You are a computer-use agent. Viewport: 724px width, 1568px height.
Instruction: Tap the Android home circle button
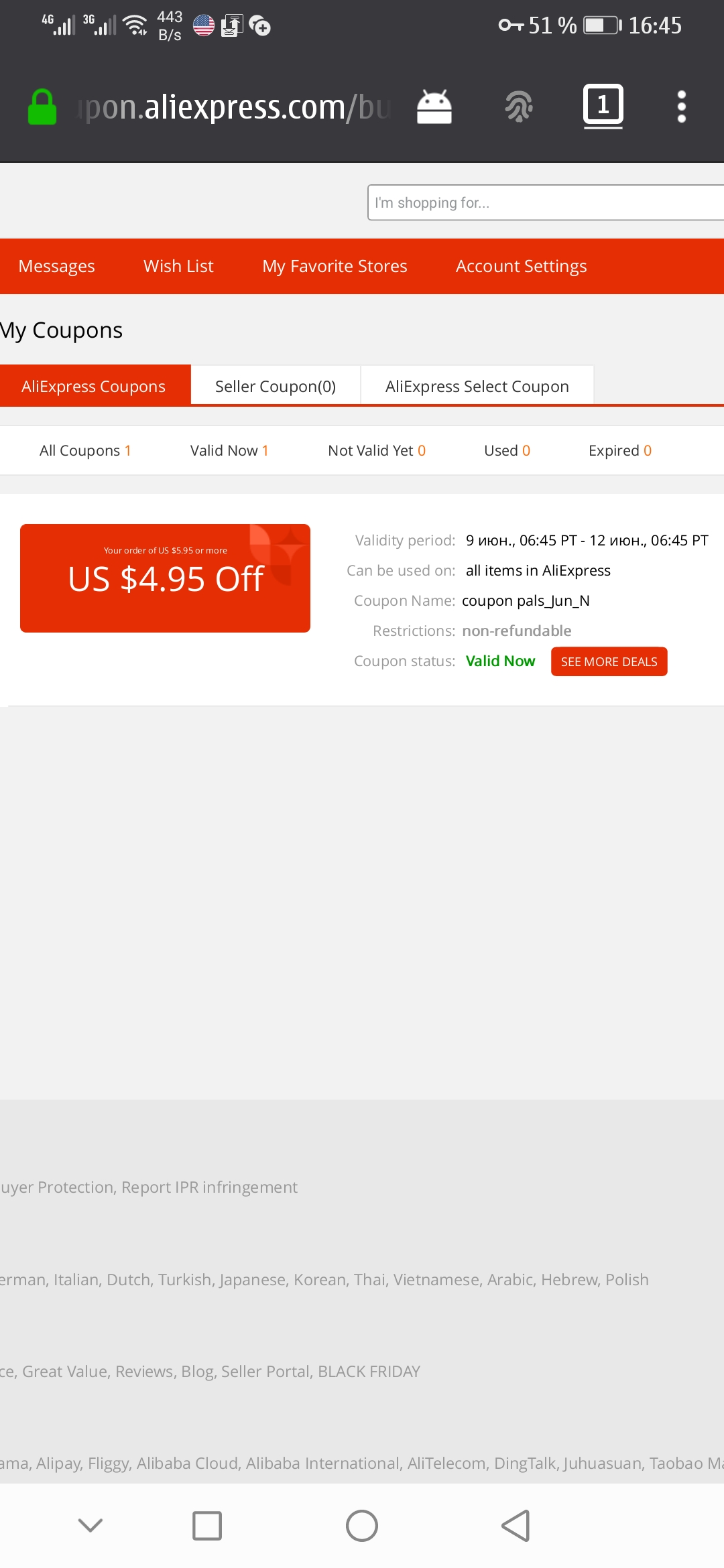coord(362,1526)
